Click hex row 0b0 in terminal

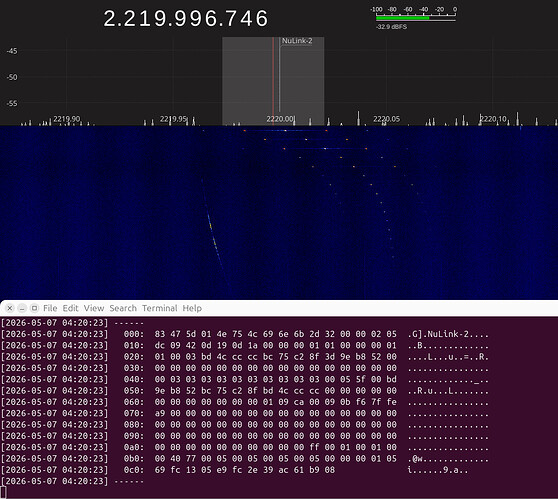point(245,458)
